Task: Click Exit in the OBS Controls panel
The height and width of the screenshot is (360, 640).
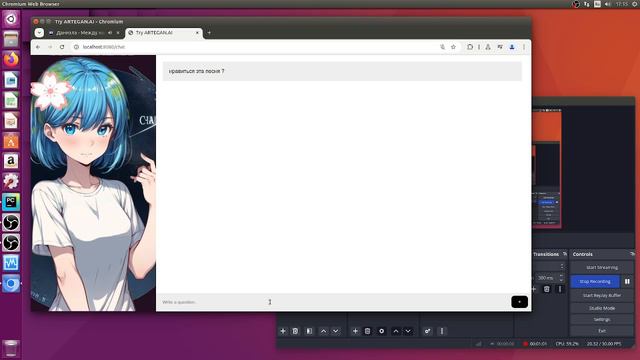Action: 602,331
